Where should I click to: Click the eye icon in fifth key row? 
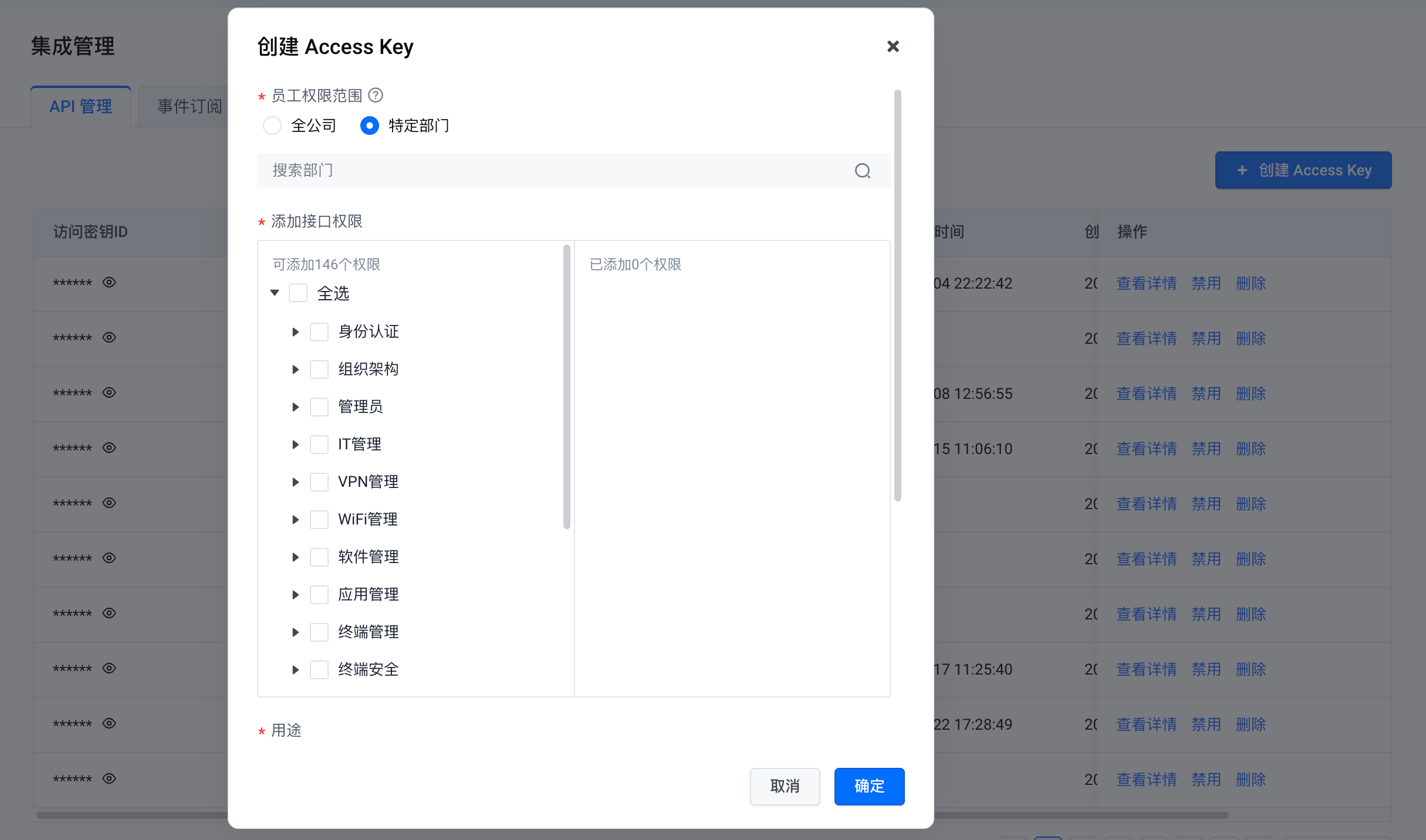tap(109, 503)
